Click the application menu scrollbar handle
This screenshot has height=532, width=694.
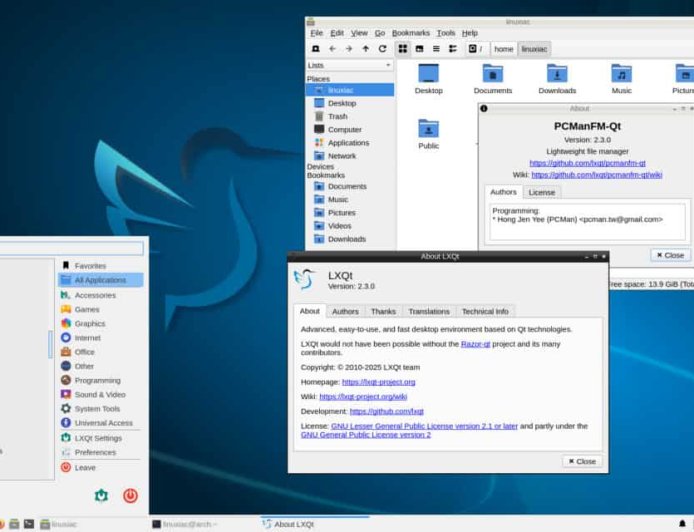[x=51, y=344]
